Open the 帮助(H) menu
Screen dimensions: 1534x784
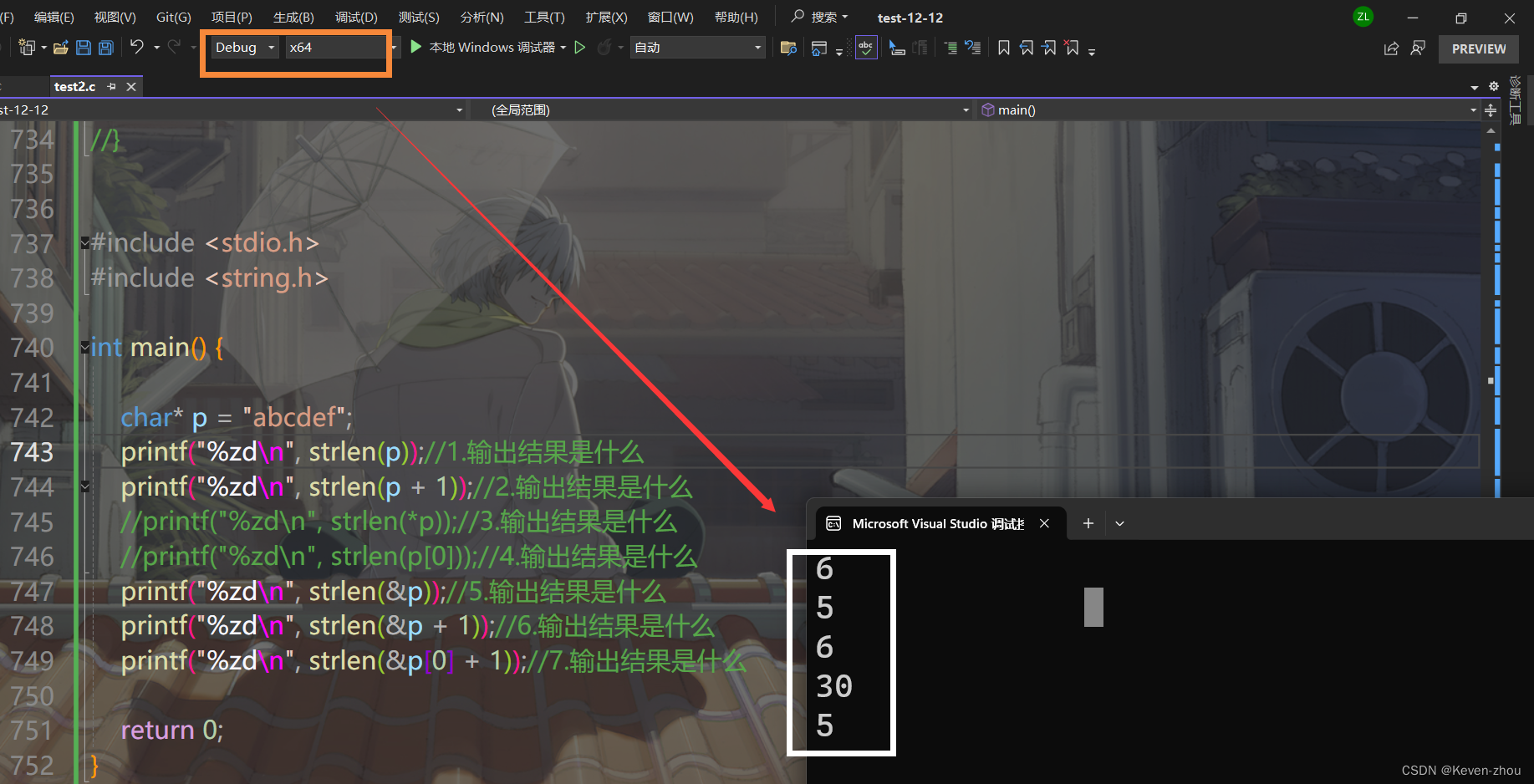click(x=736, y=17)
